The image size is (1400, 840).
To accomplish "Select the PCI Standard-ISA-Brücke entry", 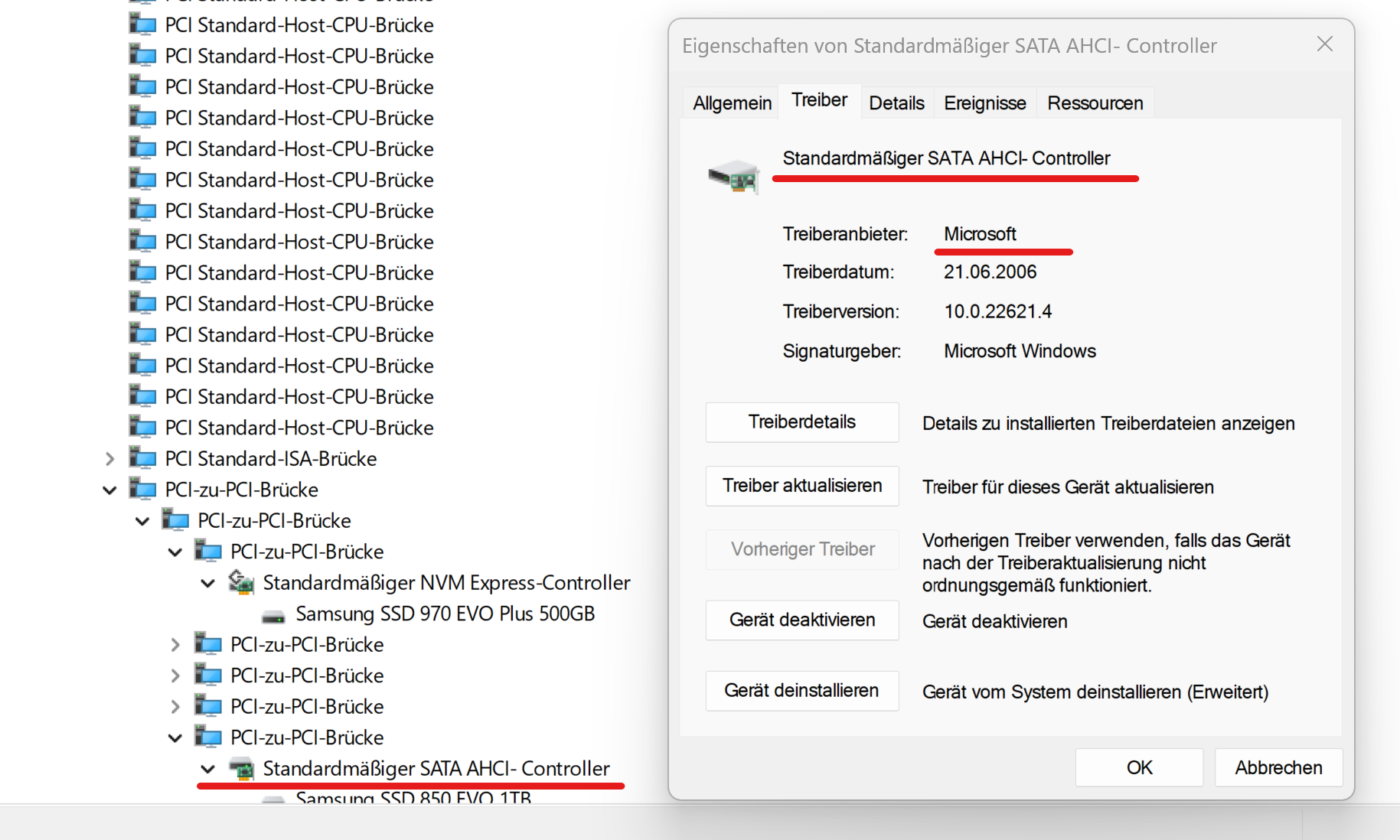I will pos(271,458).
